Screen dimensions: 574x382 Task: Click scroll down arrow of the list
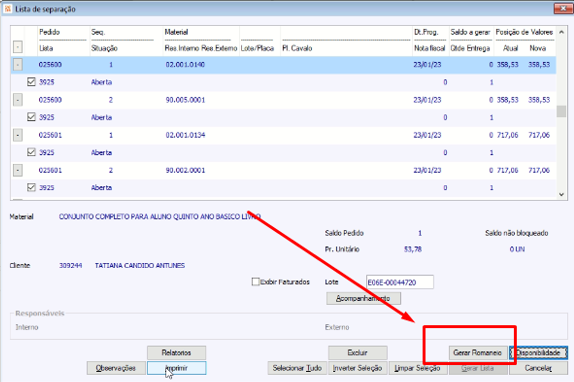click(x=562, y=195)
